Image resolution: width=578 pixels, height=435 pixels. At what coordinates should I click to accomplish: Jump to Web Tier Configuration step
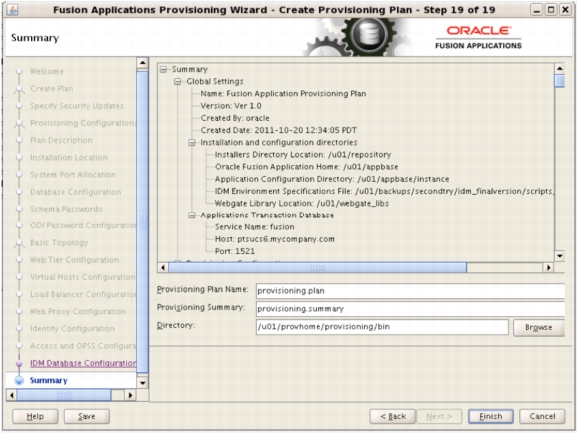click(74, 260)
